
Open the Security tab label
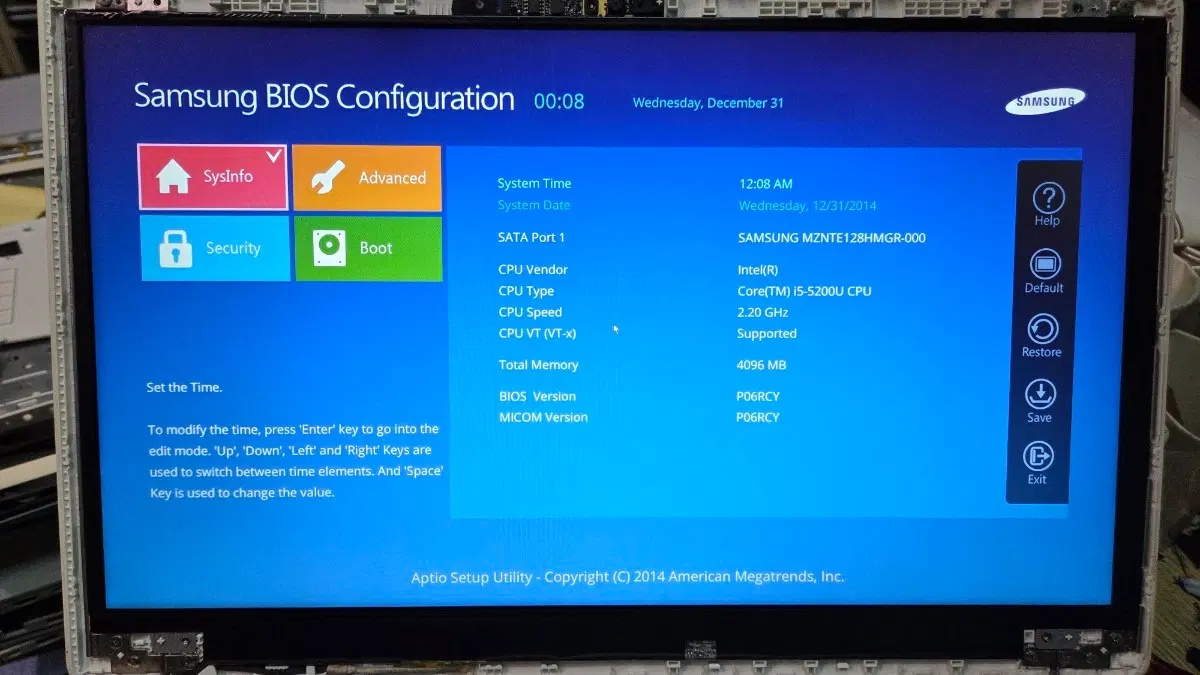(x=233, y=248)
